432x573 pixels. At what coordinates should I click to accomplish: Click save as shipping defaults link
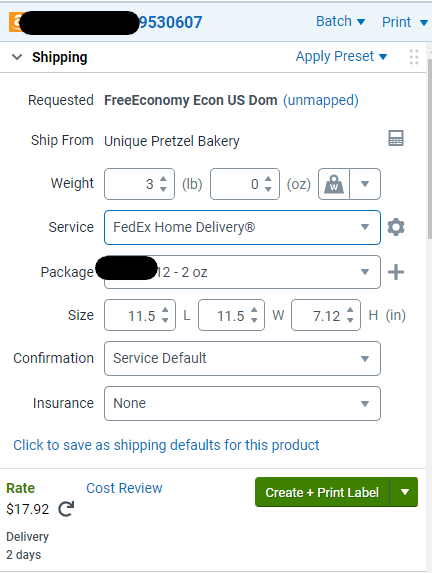point(166,445)
